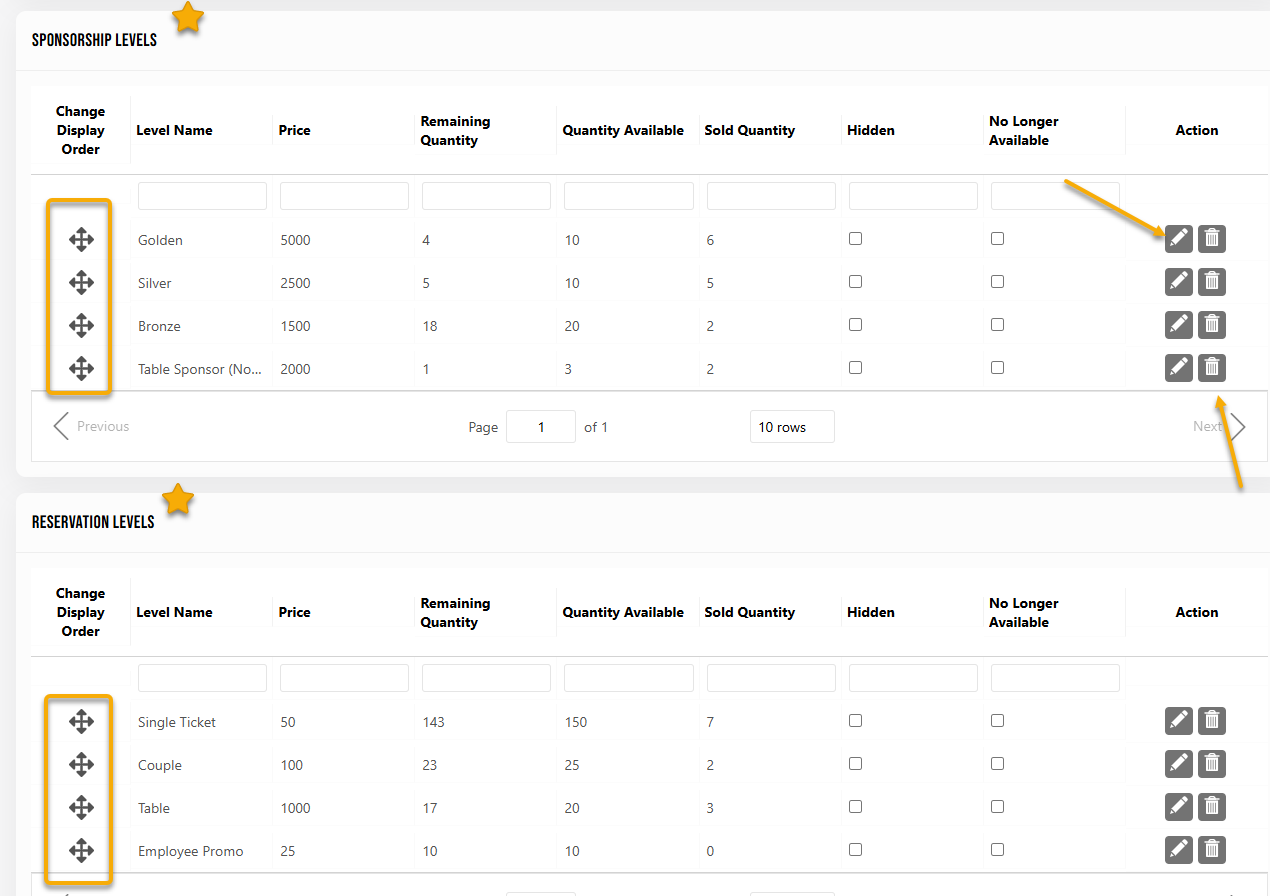Grab the move handle for Bronze level
This screenshot has width=1270, height=896.
[81, 325]
